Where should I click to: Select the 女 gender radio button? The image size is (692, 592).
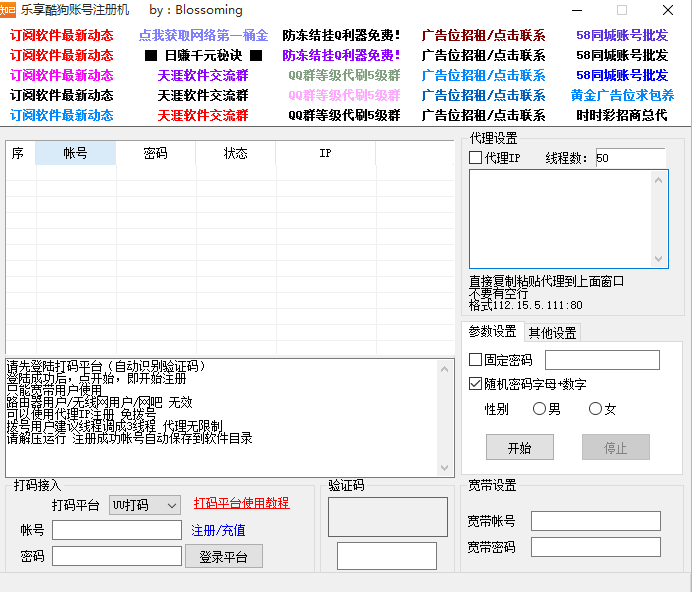point(596,409)
